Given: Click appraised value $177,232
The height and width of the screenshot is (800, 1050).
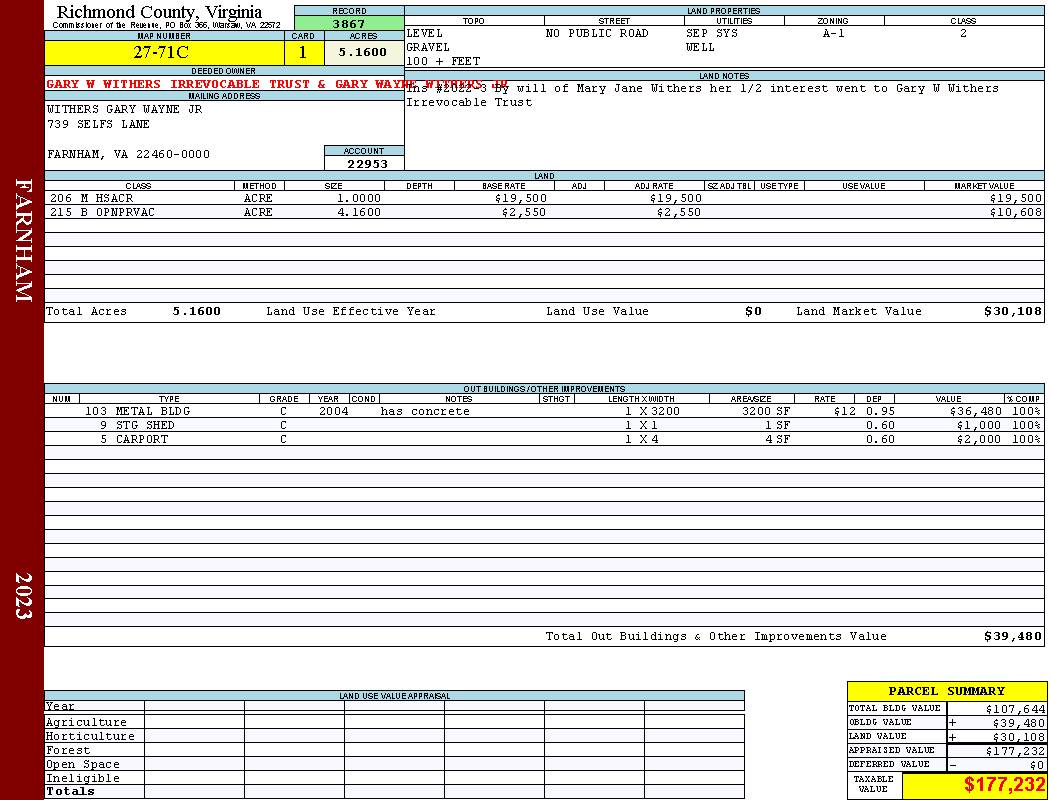Looking at the screenshot, I should (1015, 751).
